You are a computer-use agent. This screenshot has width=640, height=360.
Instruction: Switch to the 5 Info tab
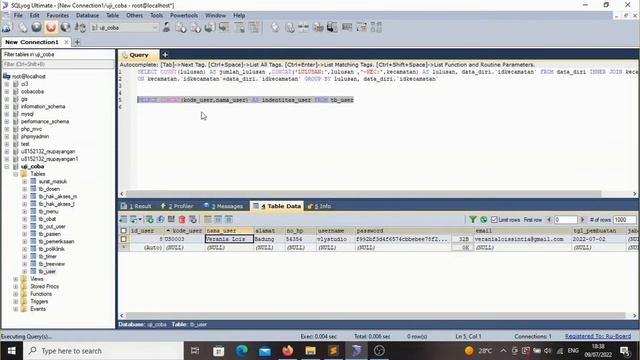(x=320, y=206)
